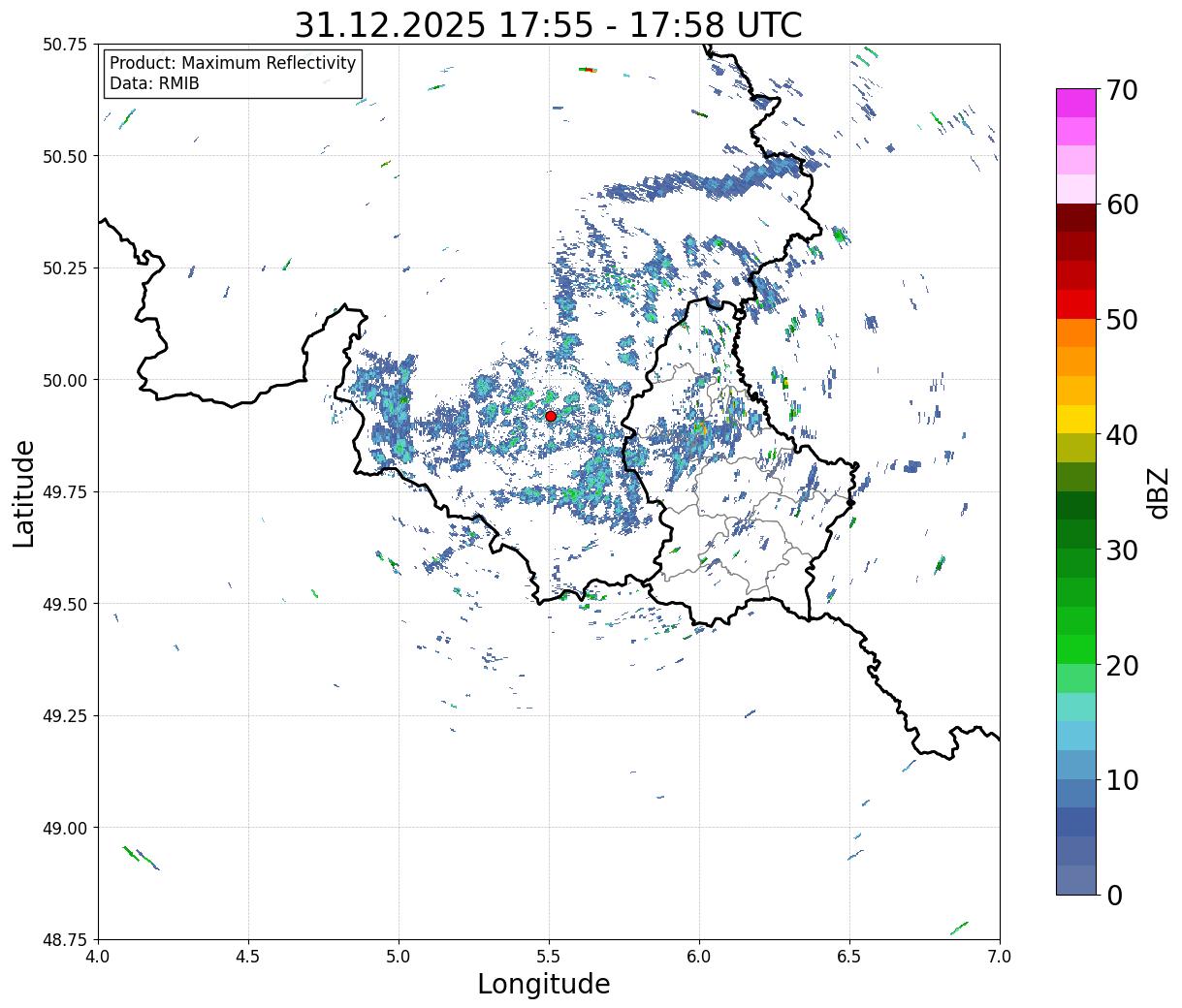This screenshot has height=1008, width=1182.
Task: Click the 'Latitude' axis label
Action: coord(24,492)
